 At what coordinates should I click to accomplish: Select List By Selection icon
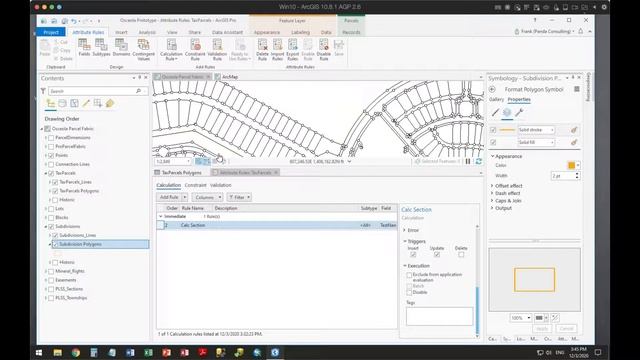74,104
